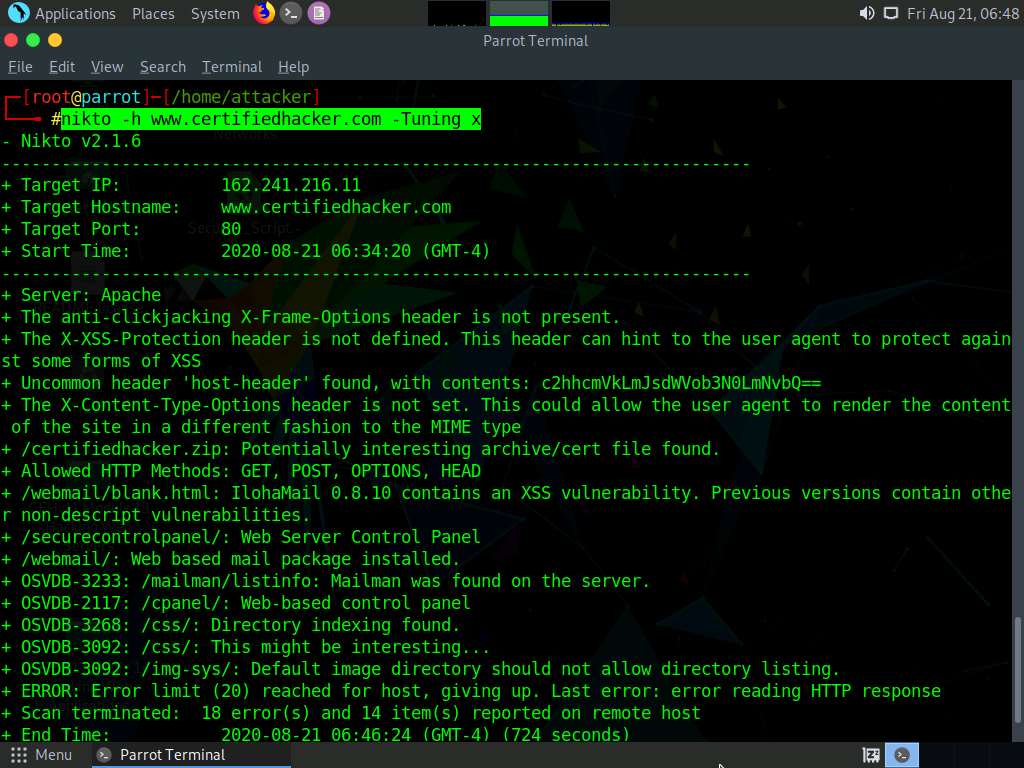
Task: Open the Search menu
Action: [163, 67]
